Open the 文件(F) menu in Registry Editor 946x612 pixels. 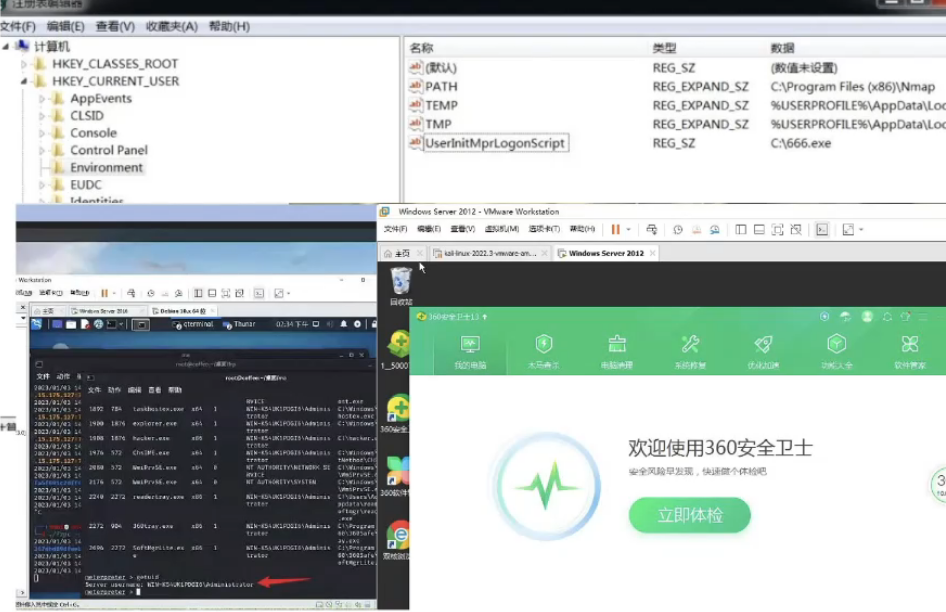coord(17,27)
